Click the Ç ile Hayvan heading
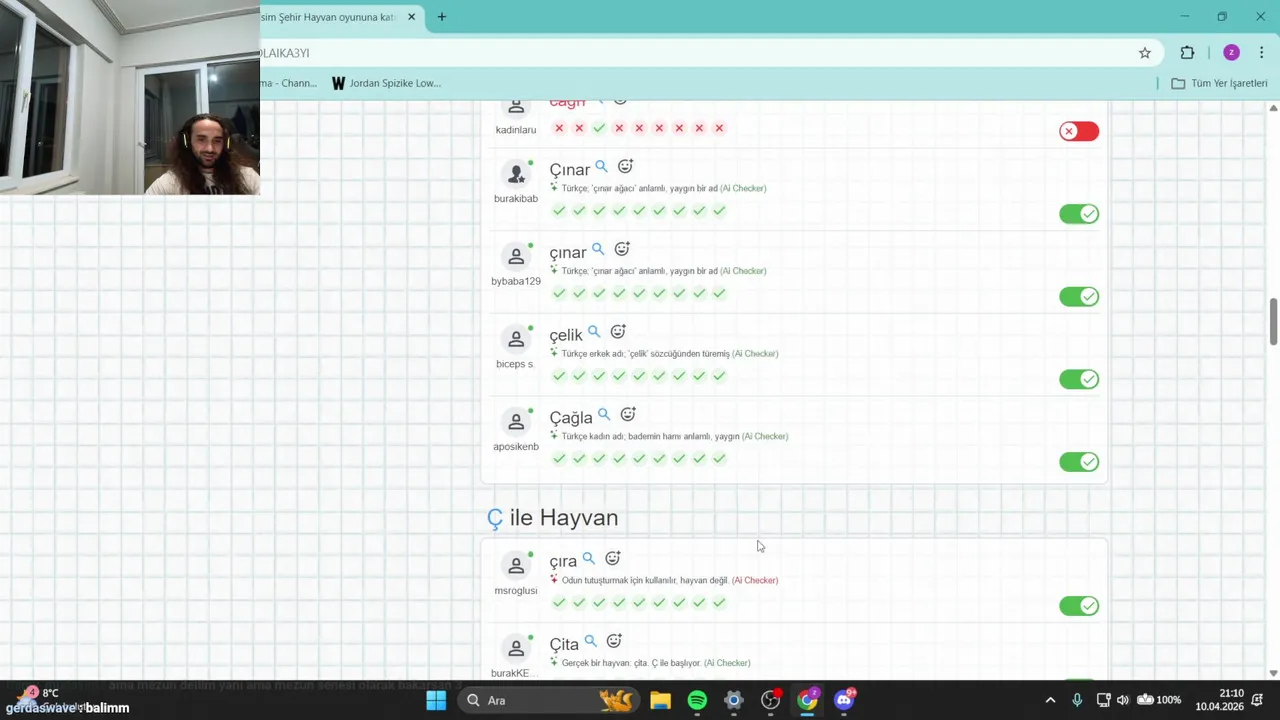1280x720 pixels. tap(552, 518)
